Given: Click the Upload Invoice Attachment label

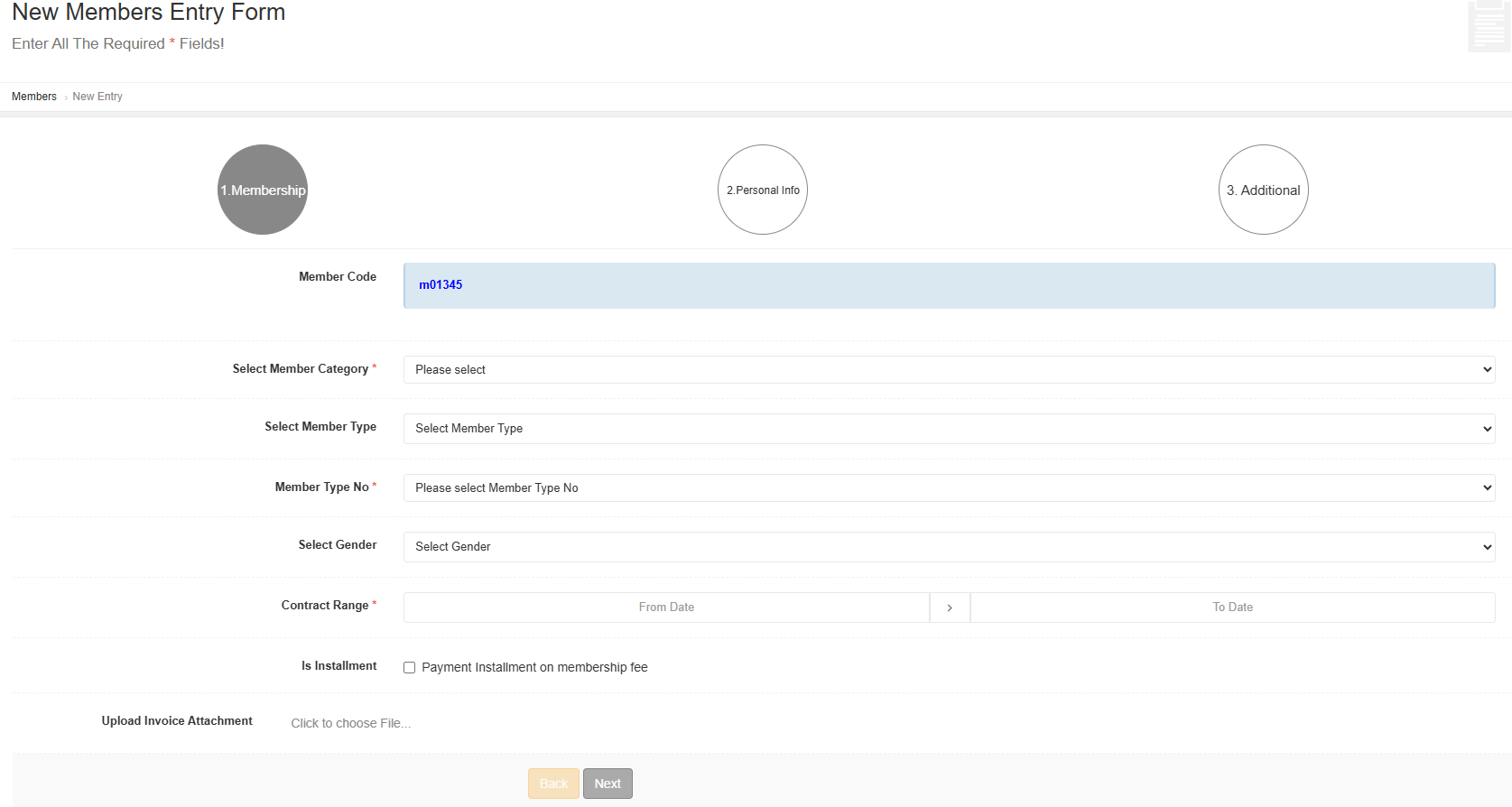Looking at the screenshot, I should click(177, 720).
